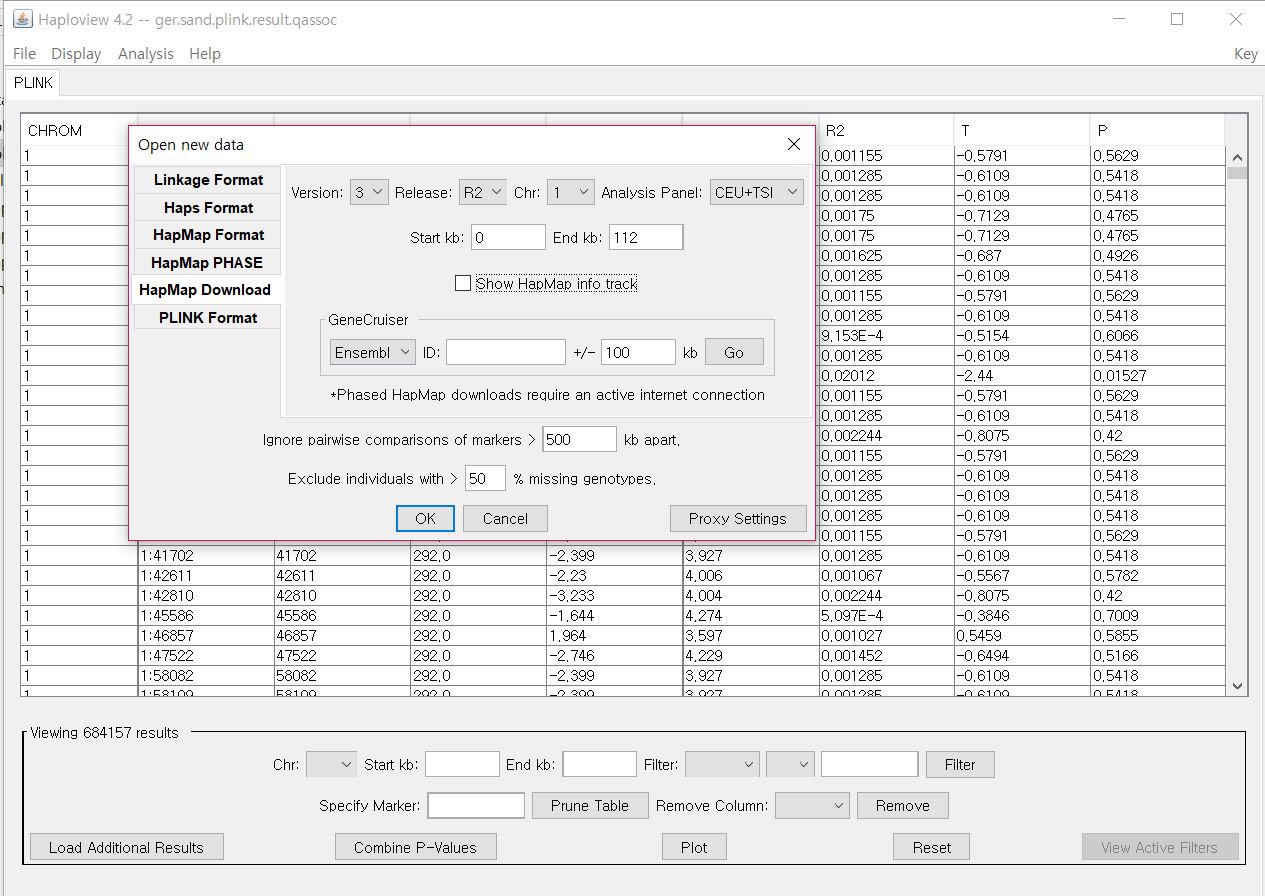
Task: Click the Proxy Settings button
Action: (x=738, y=518)
